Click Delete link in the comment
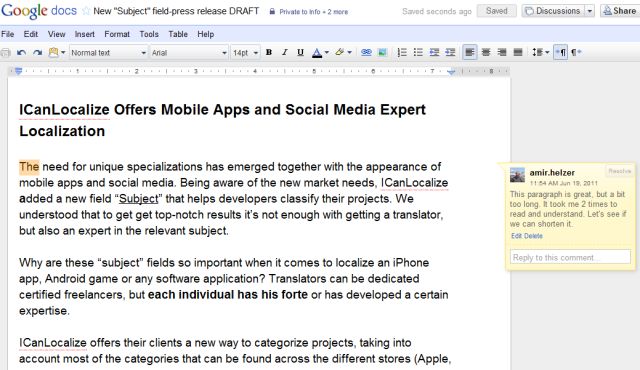The height and width of the screenshot is (370, 640). 533,236
